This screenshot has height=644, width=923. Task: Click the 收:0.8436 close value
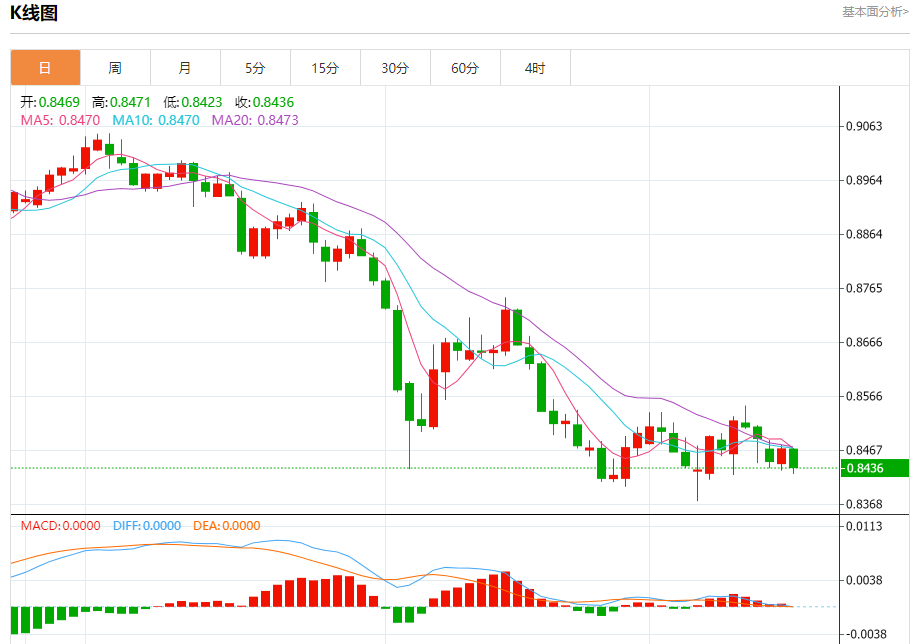pyautogui.click(x=264, y=102)
